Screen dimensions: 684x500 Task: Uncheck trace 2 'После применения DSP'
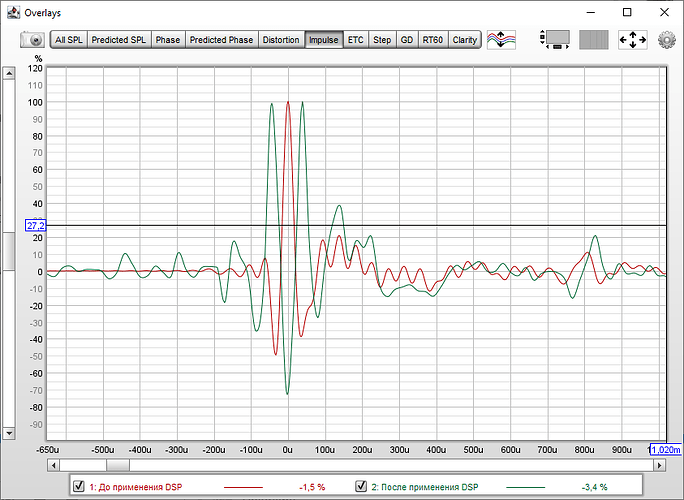point(361,487)
